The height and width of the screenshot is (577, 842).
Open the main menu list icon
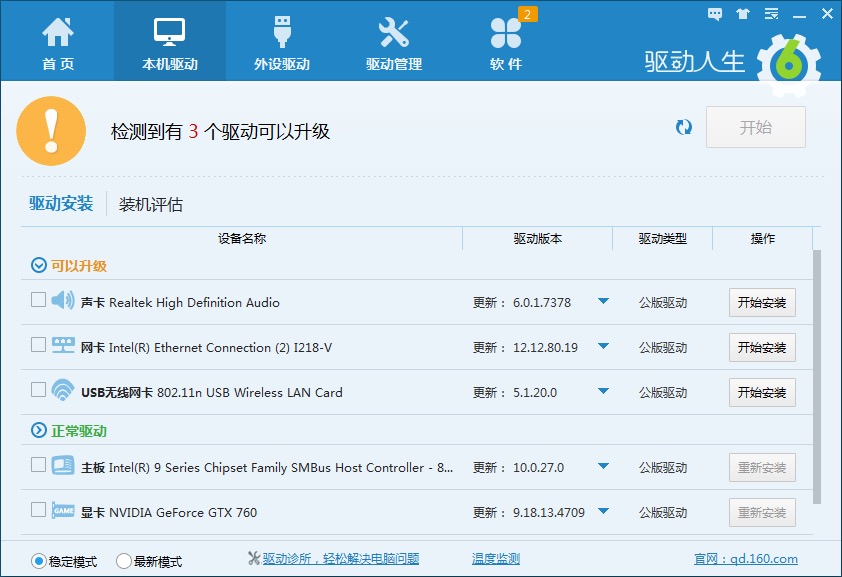(x=772, y=14)
